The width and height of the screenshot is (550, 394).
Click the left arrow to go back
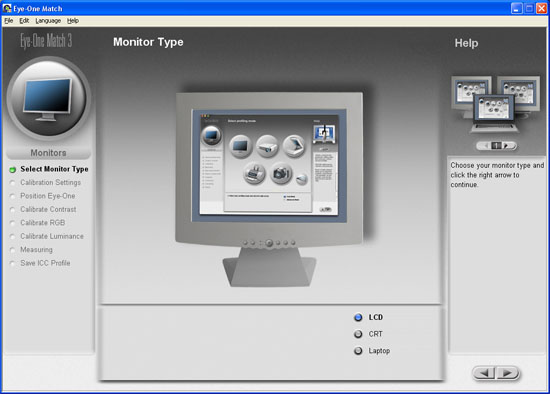point(485,373)
